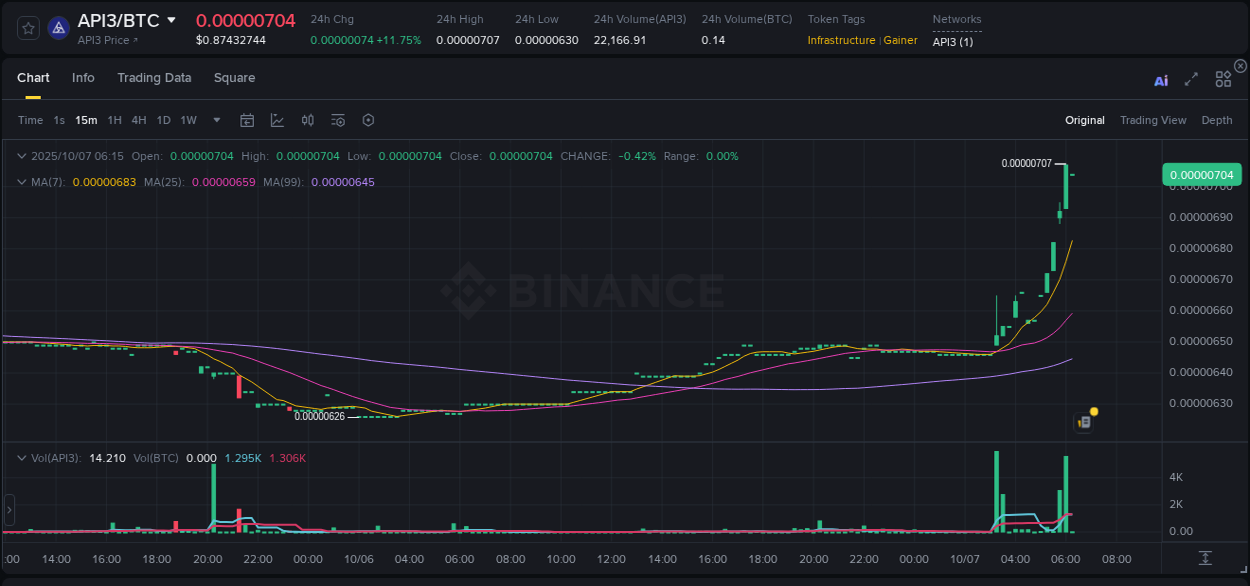Select the OHLC candles display icon
The width and height of the screenshot is (1250, 586).
[308, 120]
